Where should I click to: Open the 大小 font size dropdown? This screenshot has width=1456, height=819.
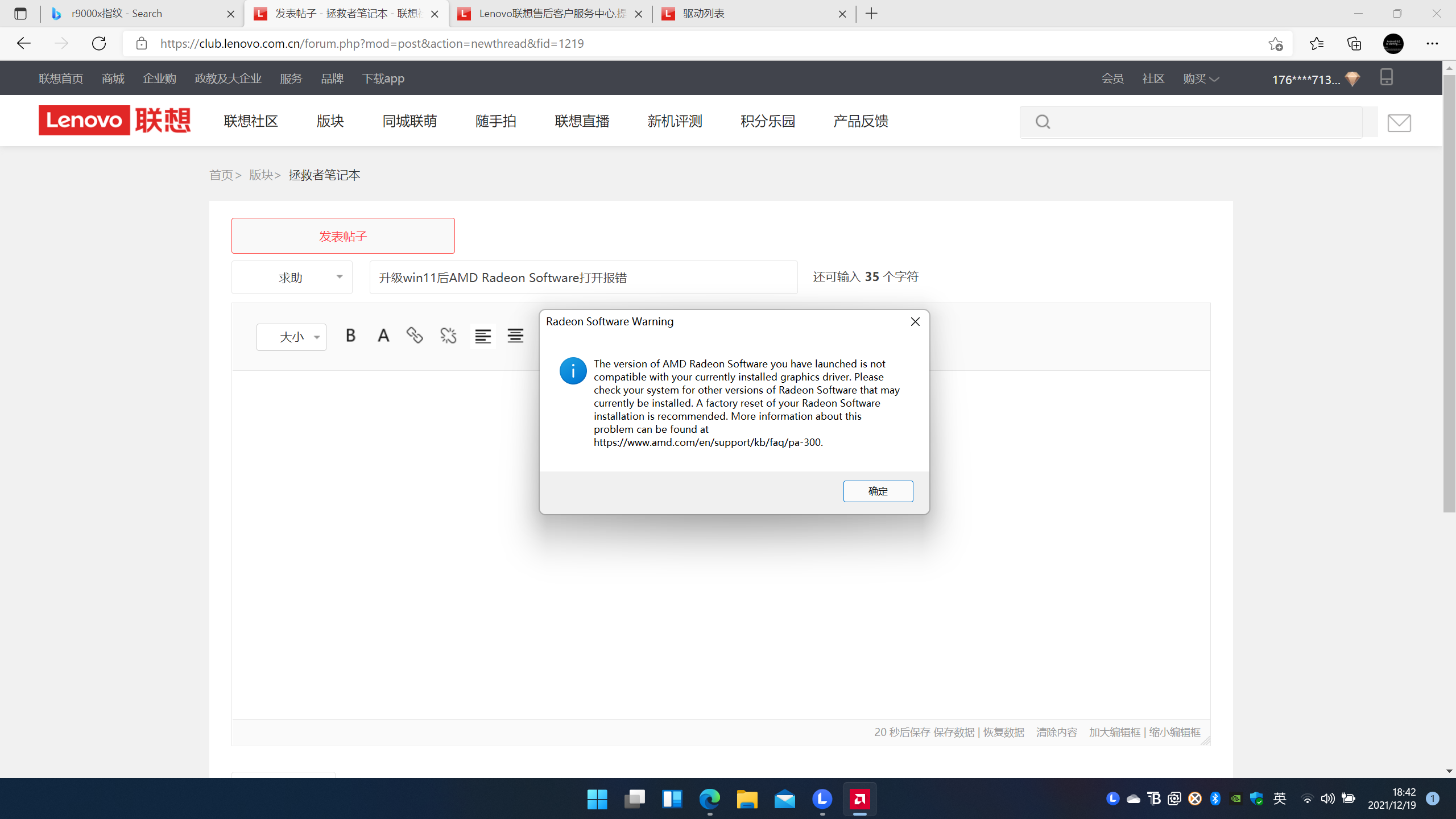(291, 337)
